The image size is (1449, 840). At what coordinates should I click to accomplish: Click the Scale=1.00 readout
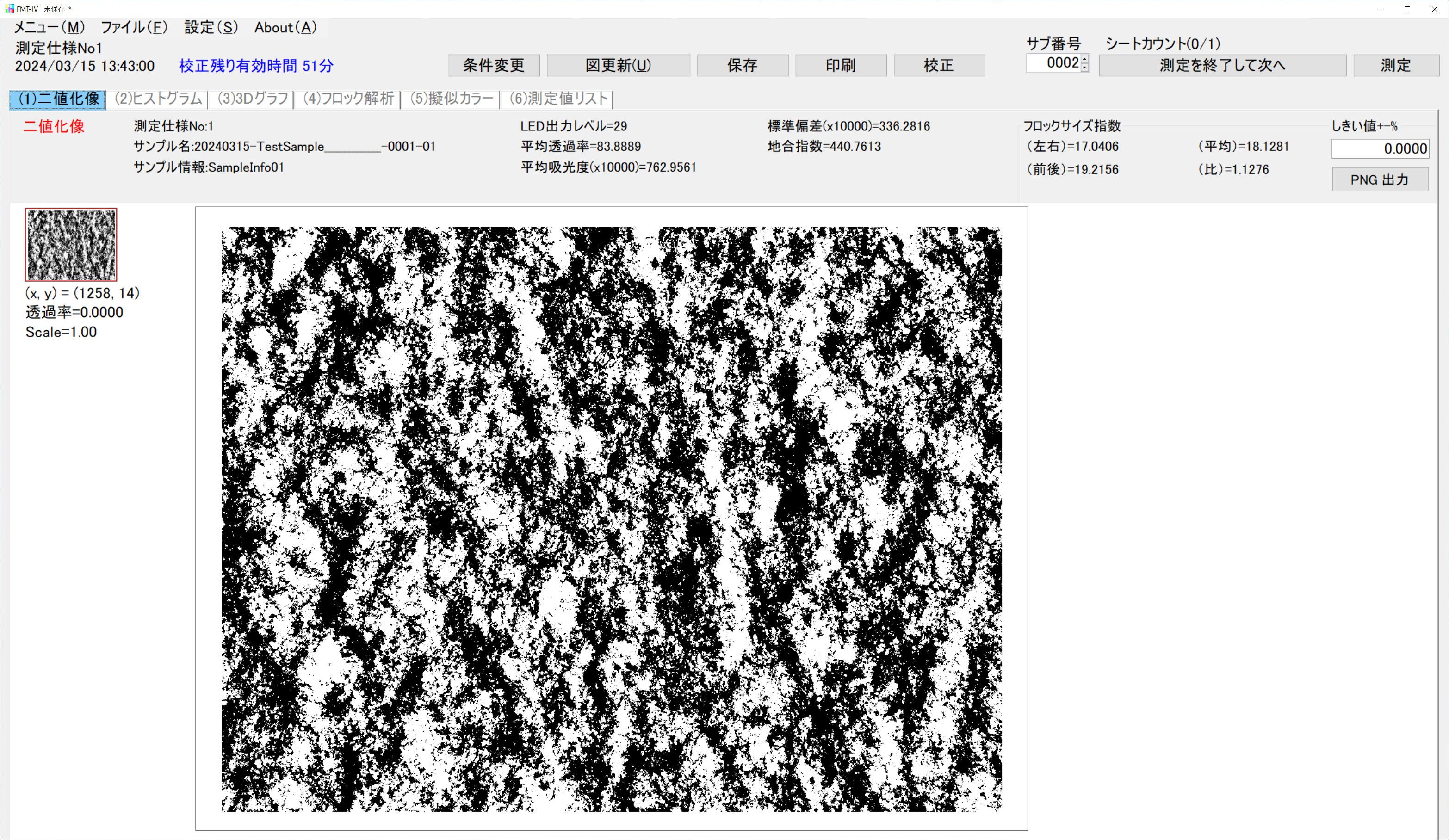pyautogui.click(x=61, y=332)
